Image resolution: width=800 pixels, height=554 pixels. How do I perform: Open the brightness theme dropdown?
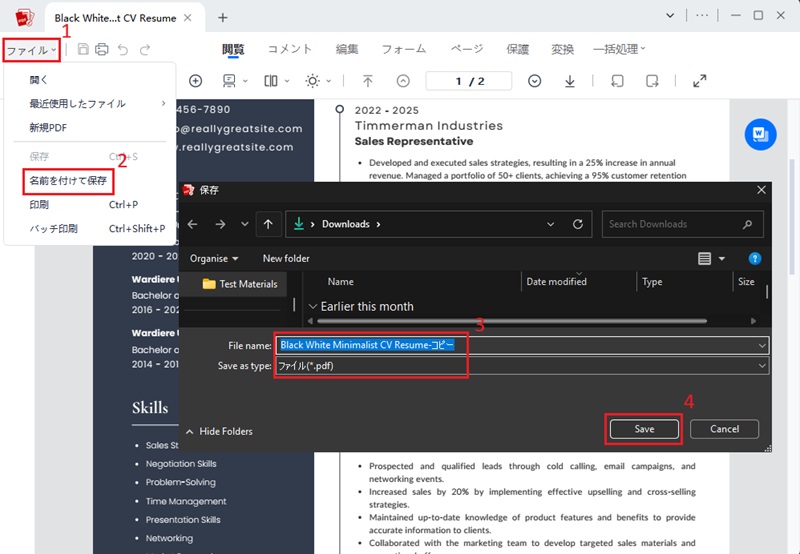tap(318, 81)
